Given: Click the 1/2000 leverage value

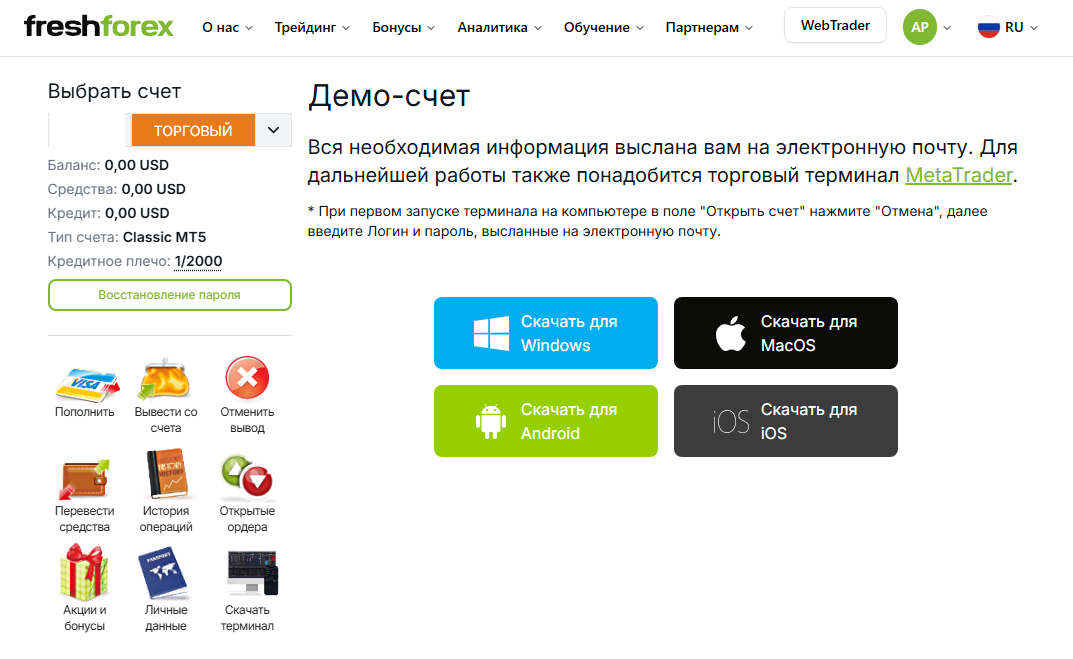Looking at the screenshot, I should [x=198, y=261].
